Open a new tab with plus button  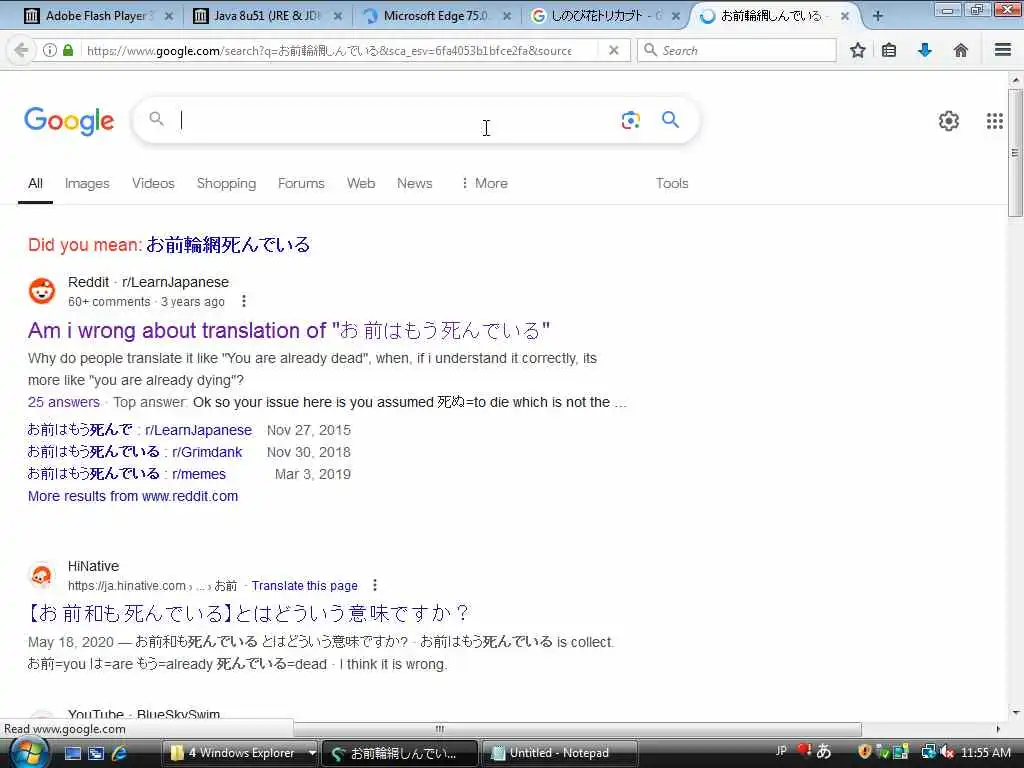click(x=877, y=16)
